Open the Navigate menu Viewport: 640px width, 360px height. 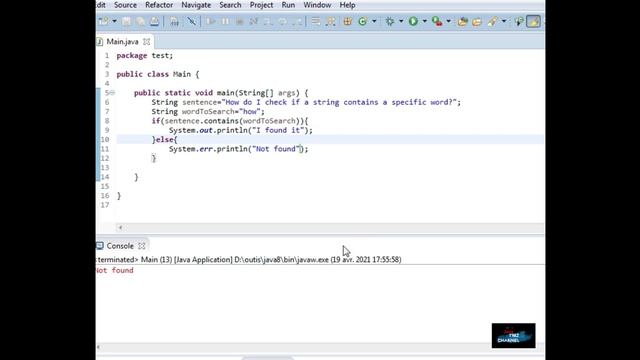[196, 5]
